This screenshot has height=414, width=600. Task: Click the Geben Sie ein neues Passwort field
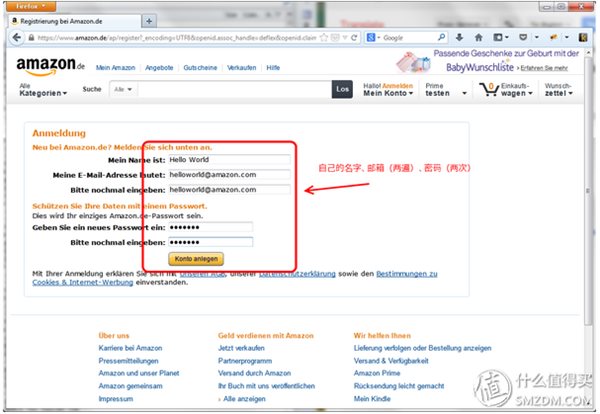pyautogui.click(x=210, y=227)
